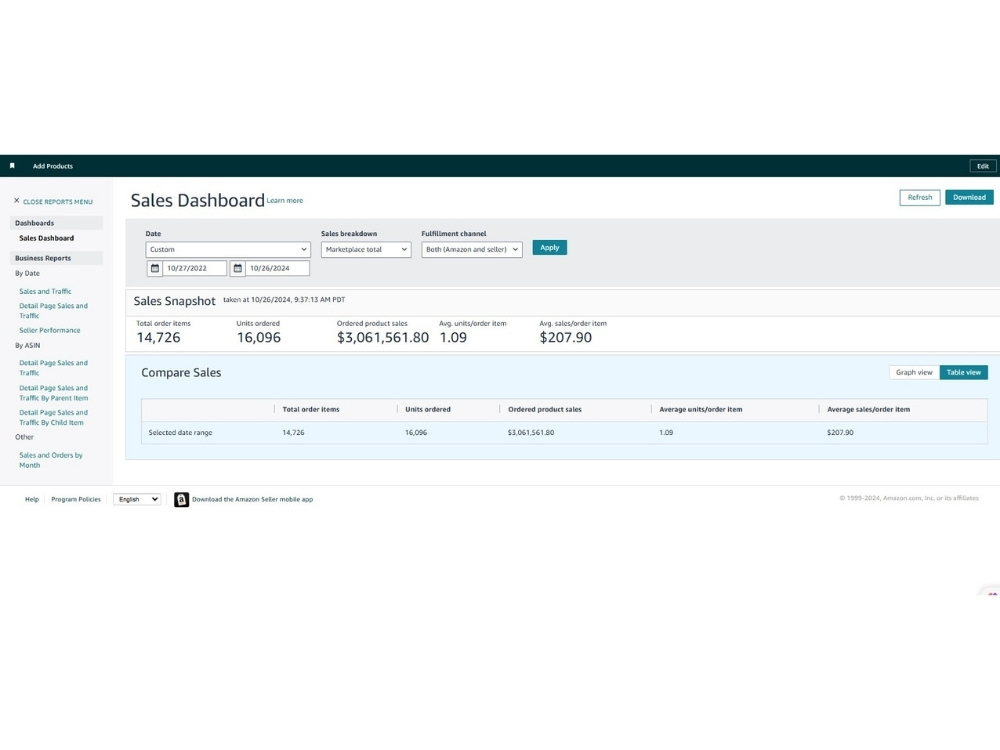Image resolution: width=1000 pixels, height=750 pixels.
Task: Click the 14,726 table cell
Action: [293, 432]
